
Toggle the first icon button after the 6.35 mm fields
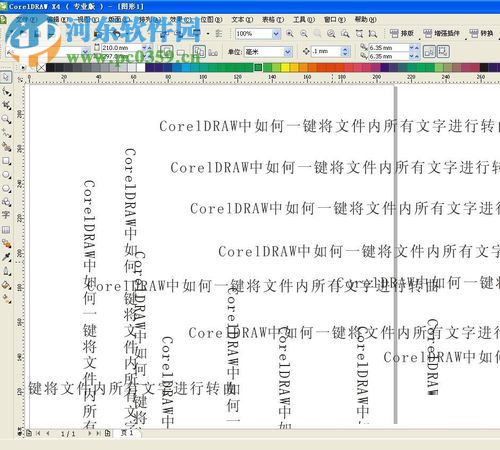tap(429, 52)
